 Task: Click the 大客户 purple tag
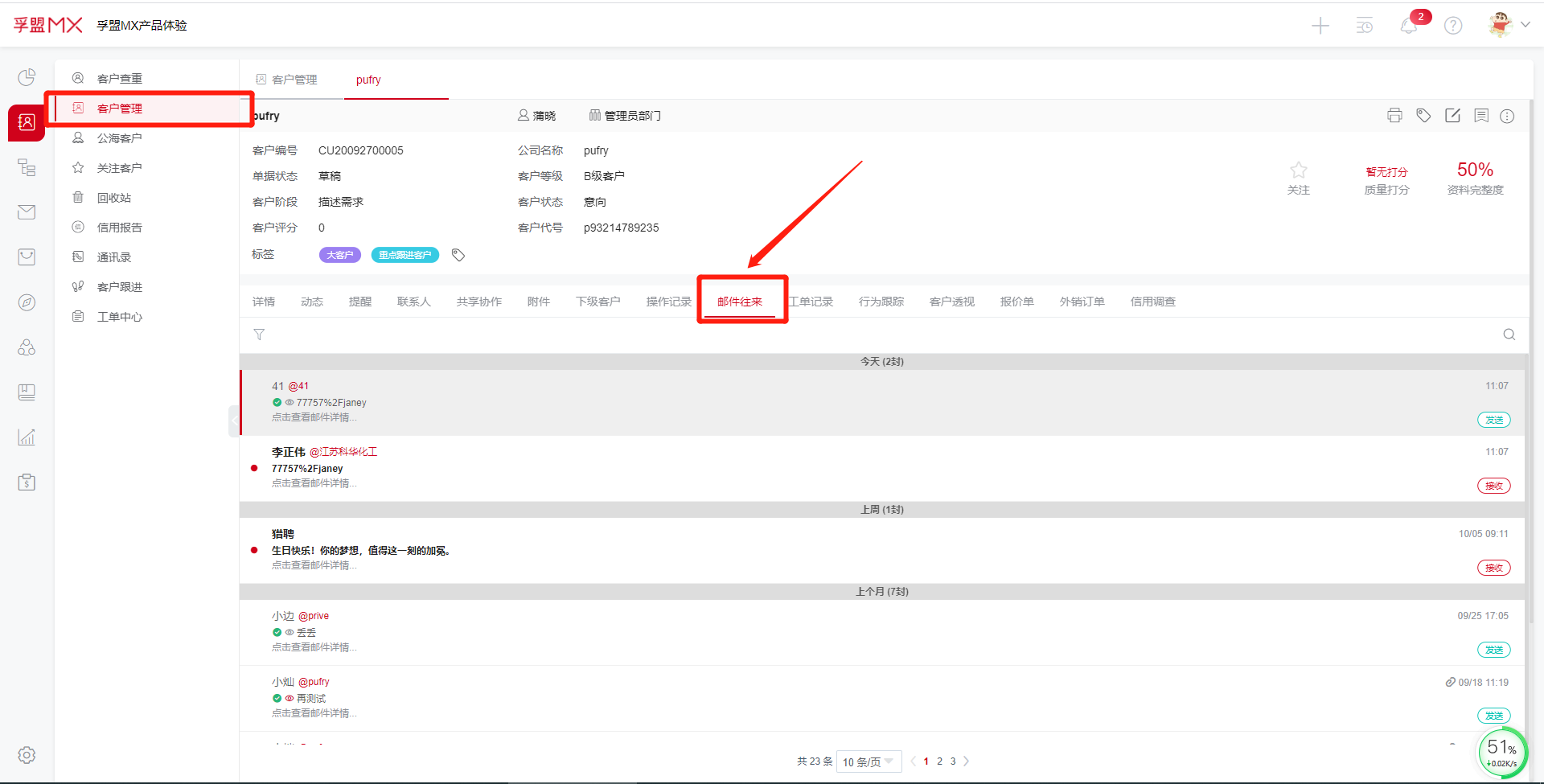coord(339,255)
